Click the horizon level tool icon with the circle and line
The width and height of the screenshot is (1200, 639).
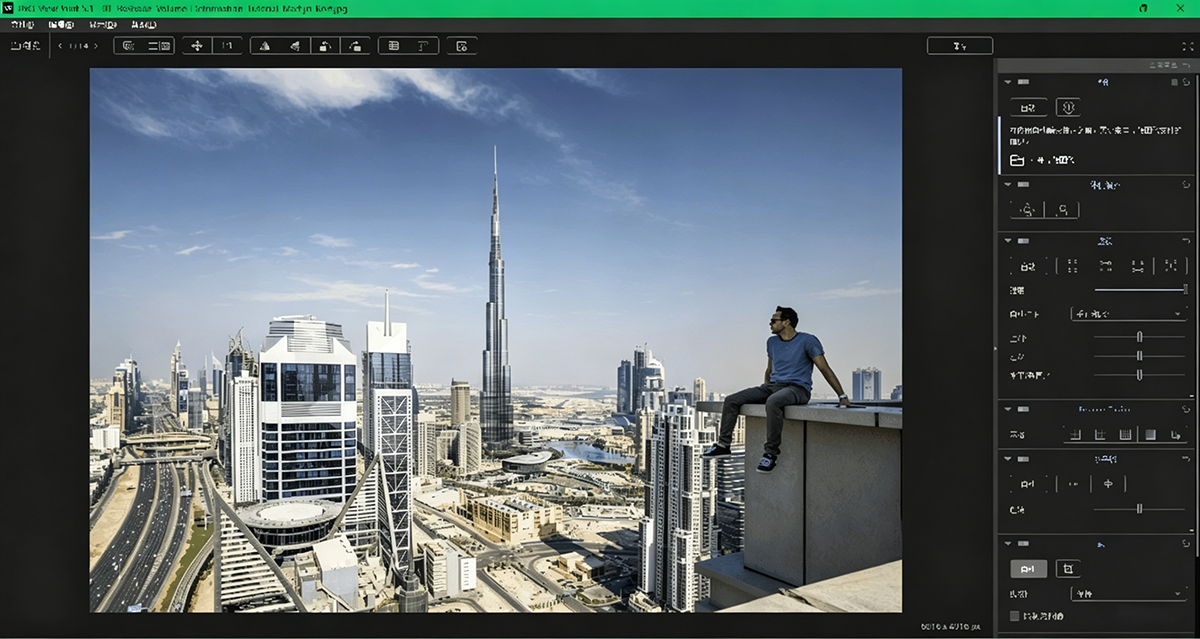[1108, 484]
